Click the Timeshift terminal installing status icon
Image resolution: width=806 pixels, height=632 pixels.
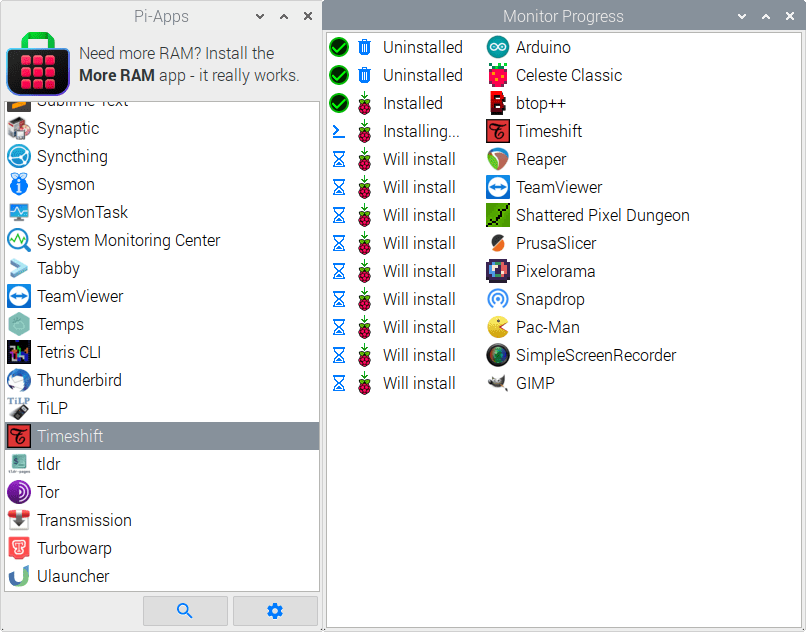point(339,131)
